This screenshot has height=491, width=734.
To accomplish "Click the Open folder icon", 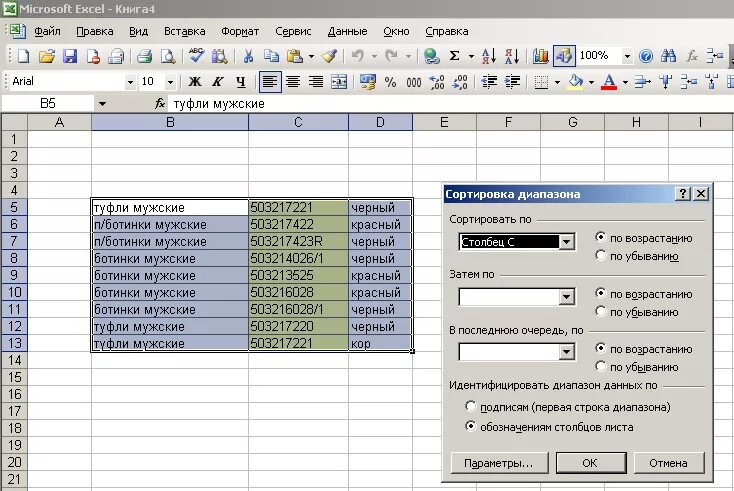I will click(47, 56).
